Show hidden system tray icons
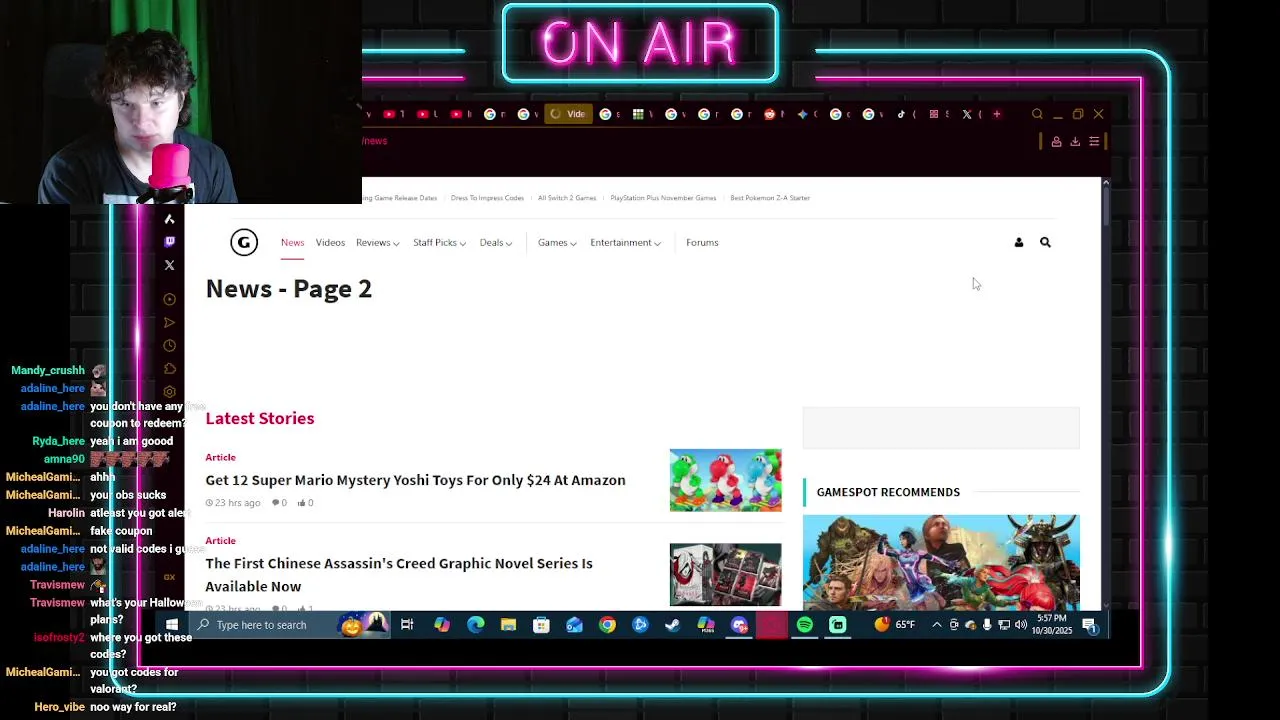 tap(936, 625)
